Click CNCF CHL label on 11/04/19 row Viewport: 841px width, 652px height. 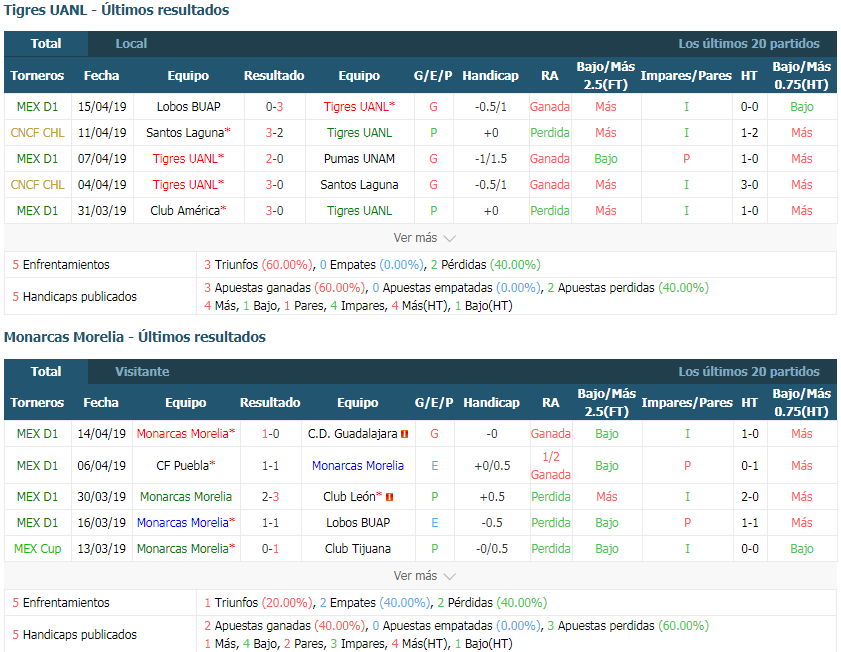38,132
